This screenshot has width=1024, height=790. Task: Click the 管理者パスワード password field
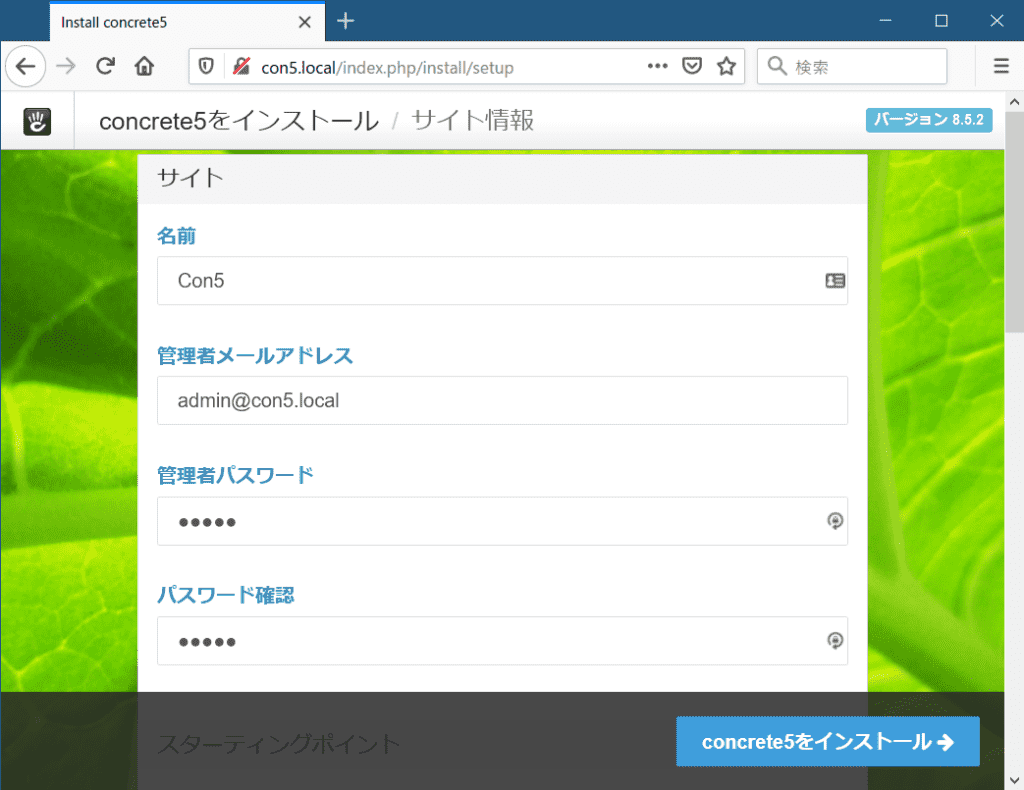502,521
